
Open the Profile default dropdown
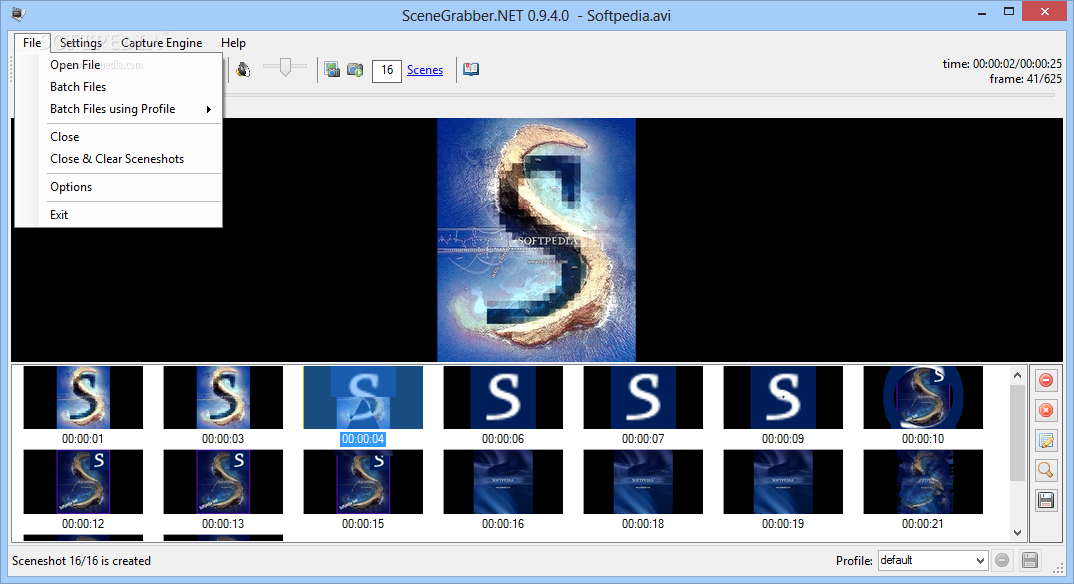pyautogui.click(x=933, y=560)
